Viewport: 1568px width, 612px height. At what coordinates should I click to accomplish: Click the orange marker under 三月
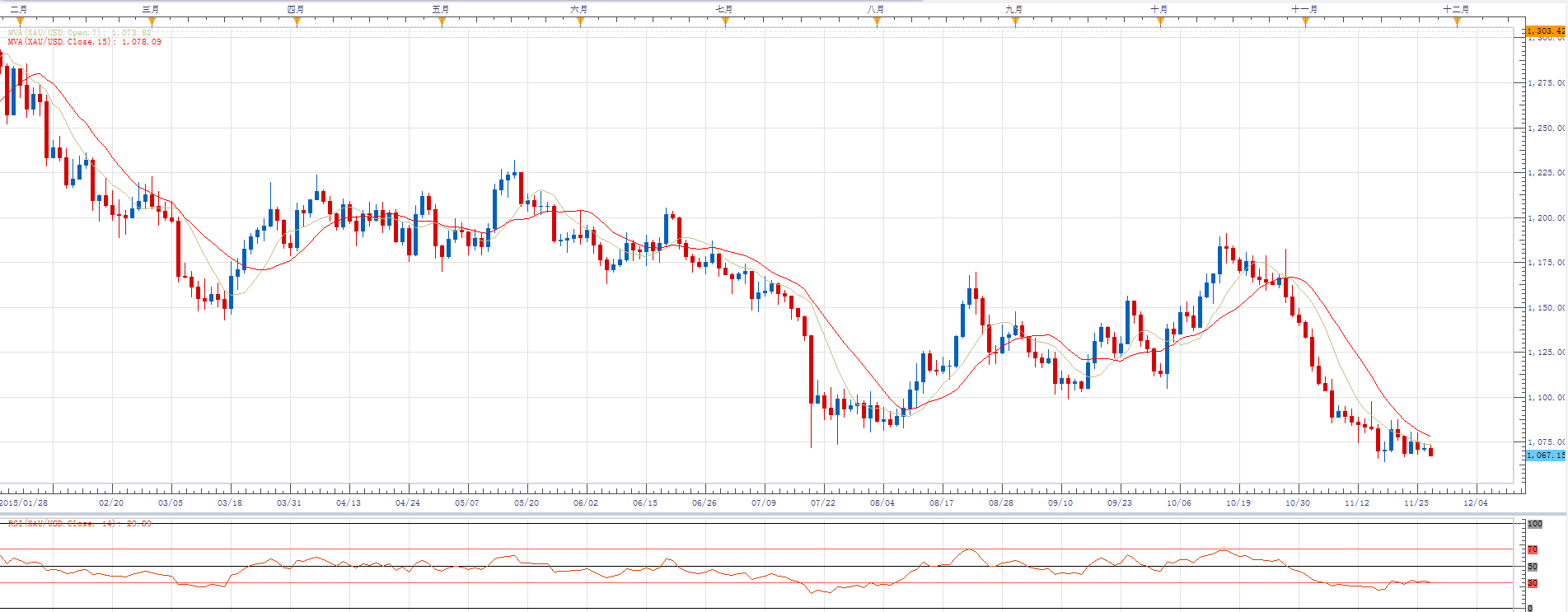pyautogui.click(x=152, y=22)
